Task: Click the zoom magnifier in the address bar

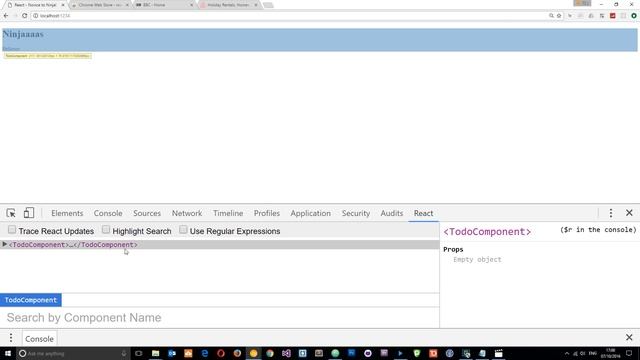Action: point(551,16)
